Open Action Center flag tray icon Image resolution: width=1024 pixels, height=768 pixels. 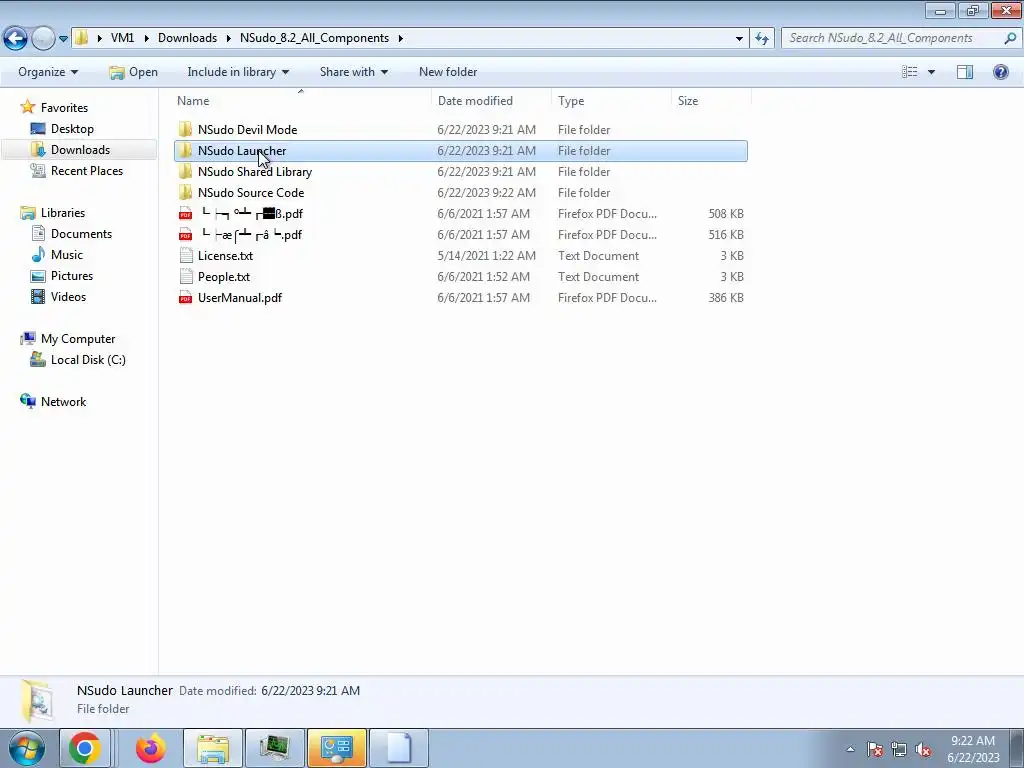point(875,749)
